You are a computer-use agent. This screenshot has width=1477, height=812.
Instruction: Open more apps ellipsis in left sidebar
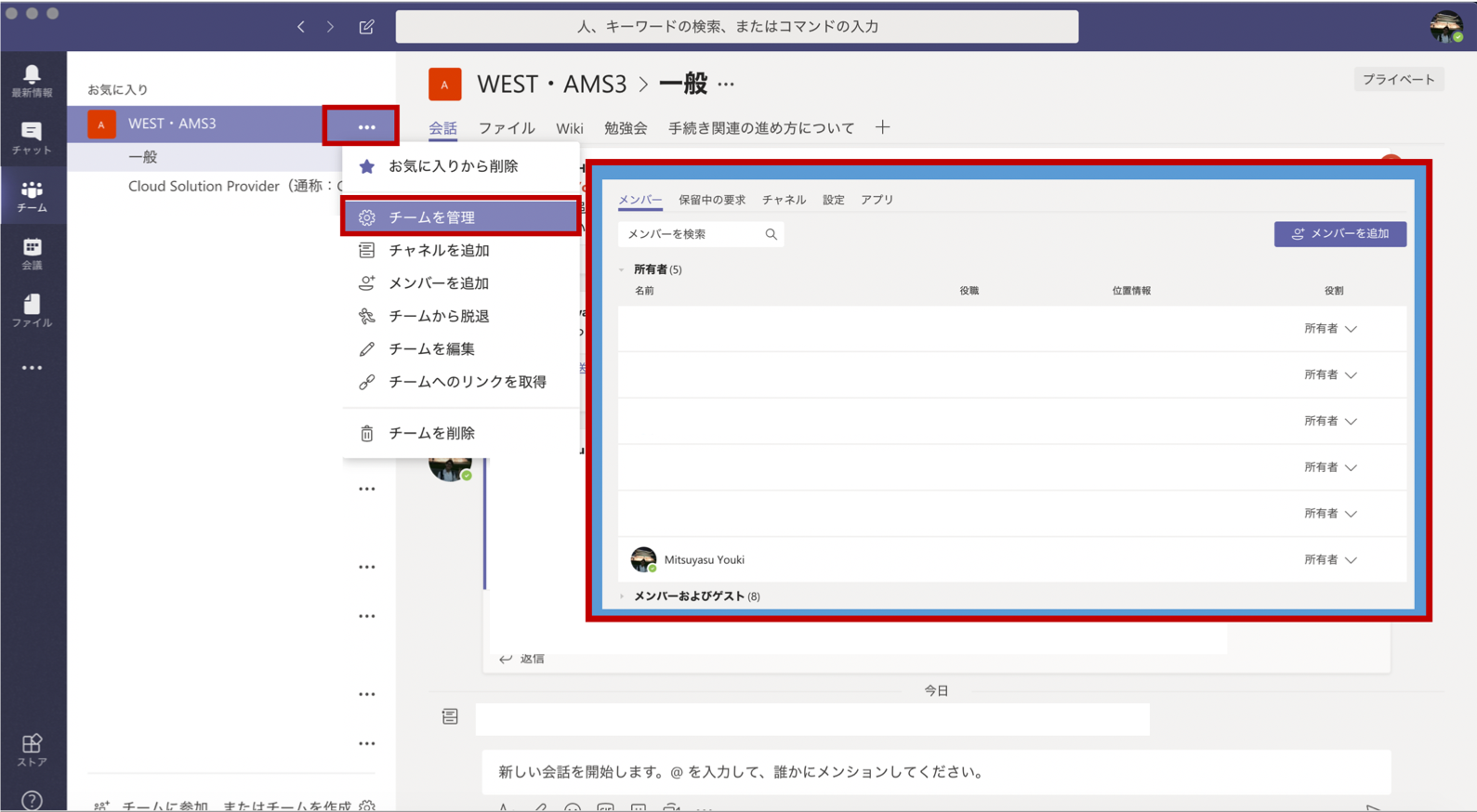[32, 368]
